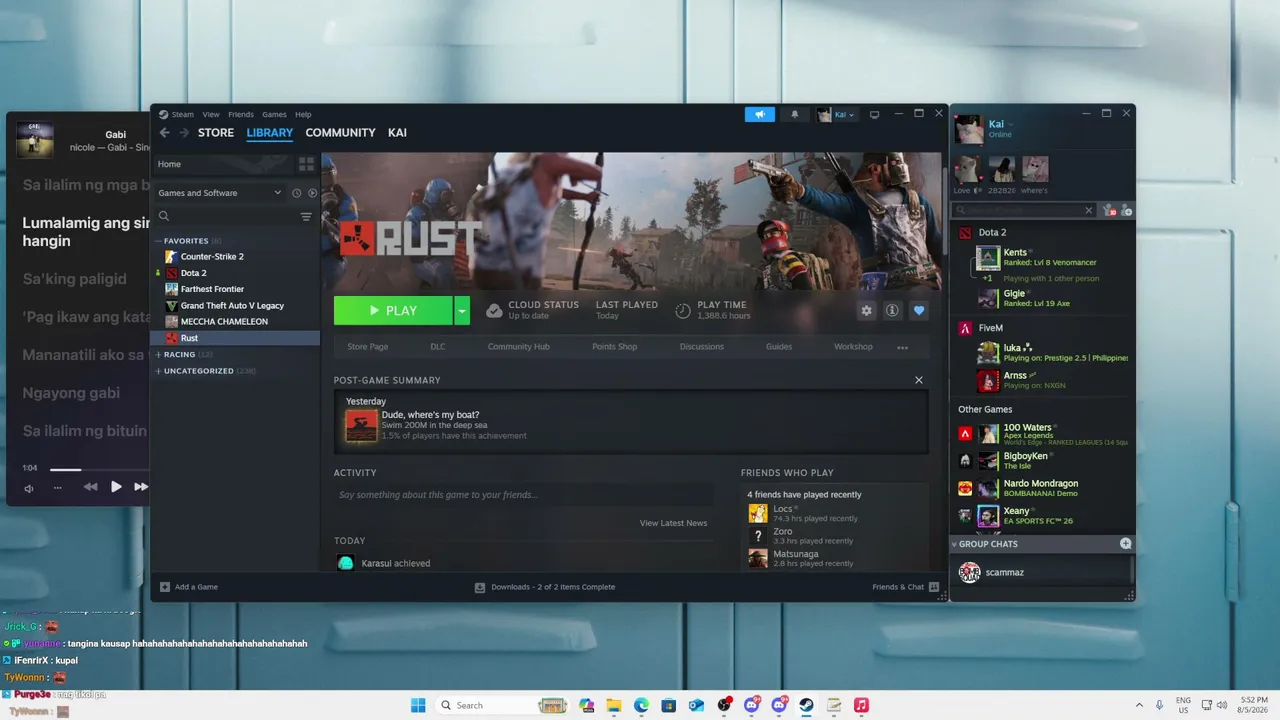The image size is (1280, 720).
Task: Play the song in music player
Action: coord(116,487)
